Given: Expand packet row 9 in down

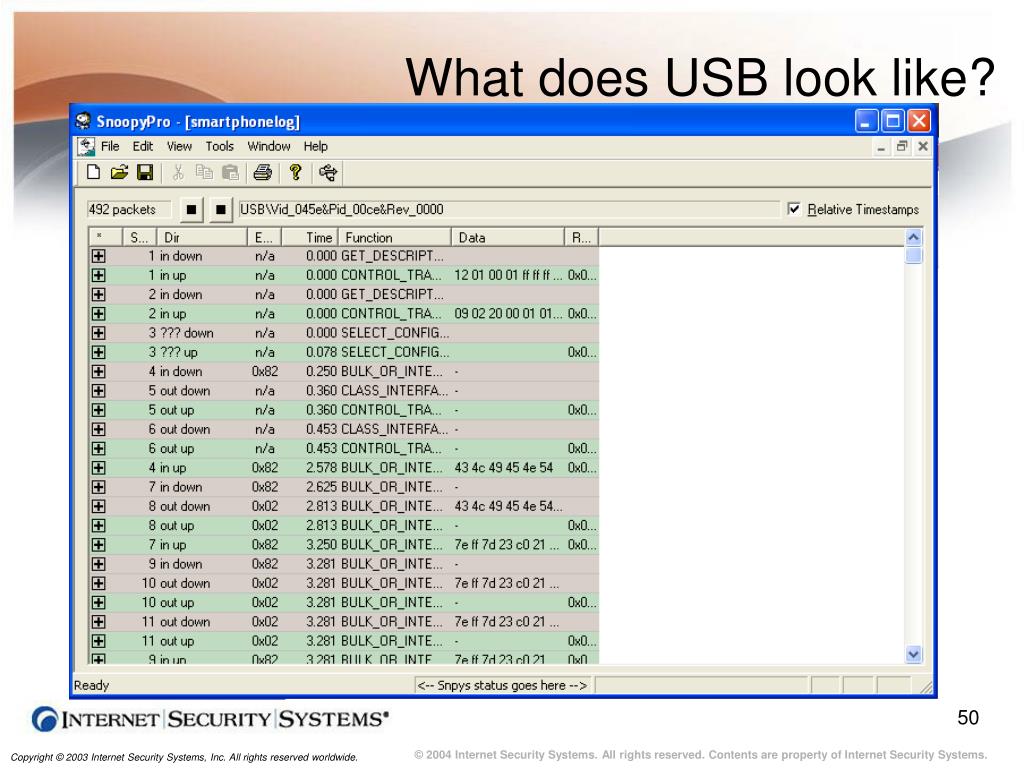Looking at the screenshot, I should (x=99, y=564).
